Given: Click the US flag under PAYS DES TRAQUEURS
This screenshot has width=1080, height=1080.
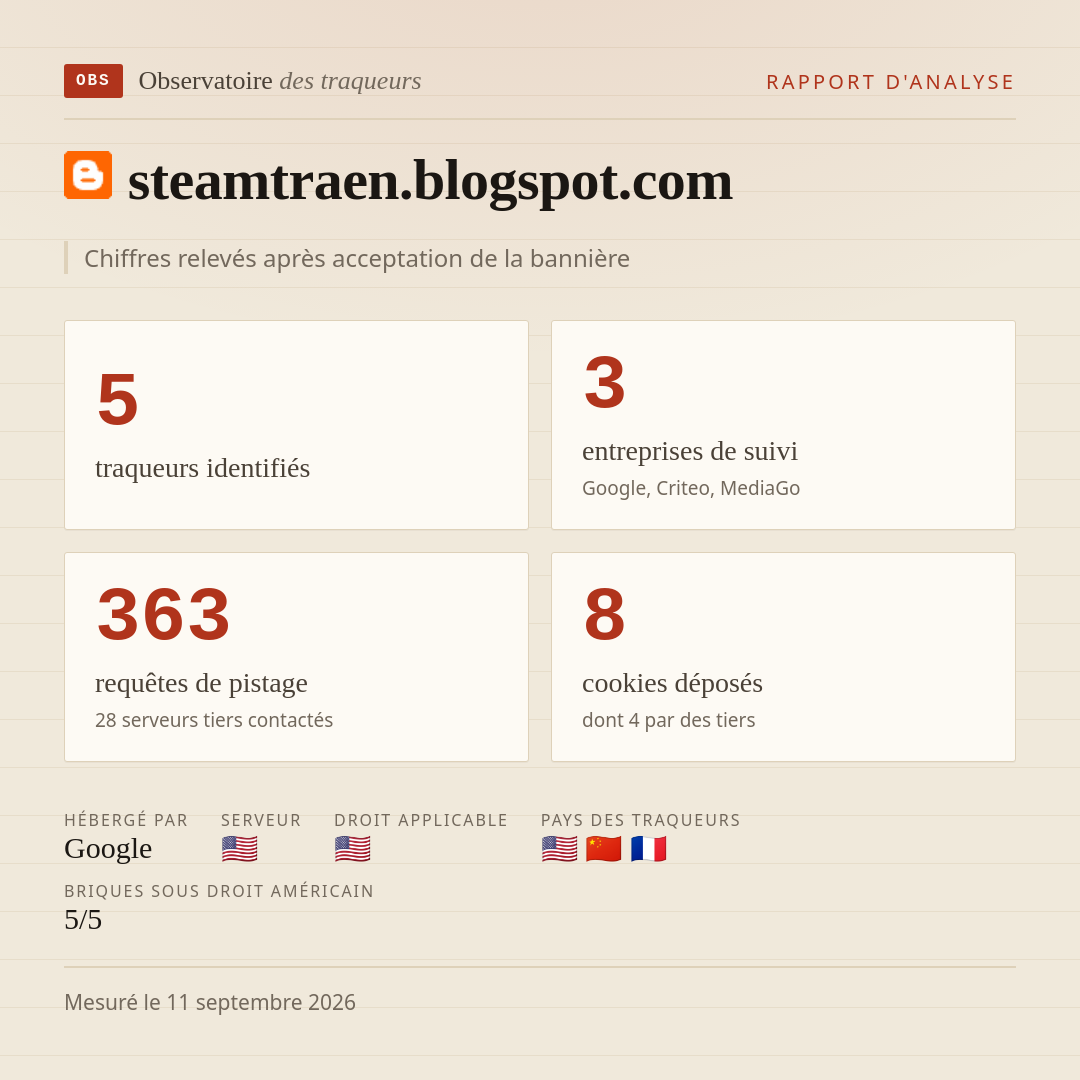Looking at the screenshot, I should click(x=559, y=849).
